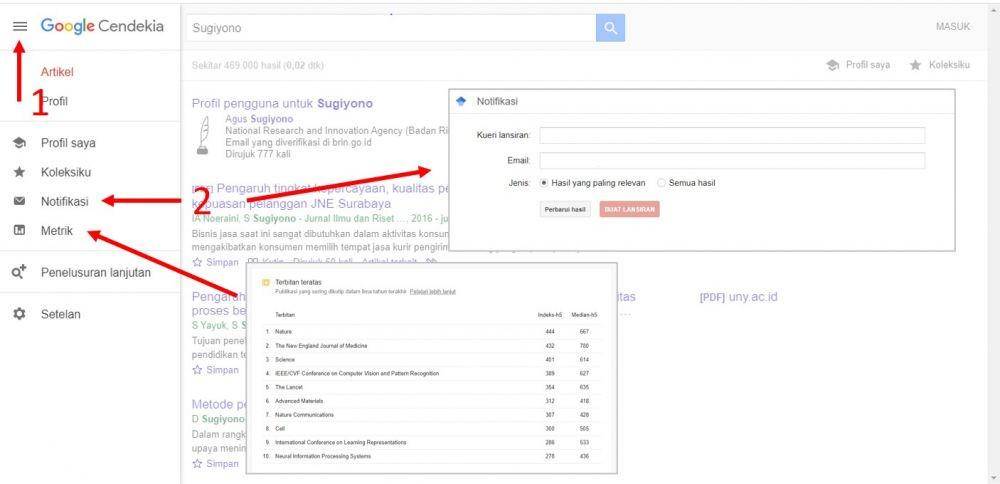Click the Email input field
The width and height of the screenshot is (1000, 484).
pyautogui.click(x=732, y=161)
